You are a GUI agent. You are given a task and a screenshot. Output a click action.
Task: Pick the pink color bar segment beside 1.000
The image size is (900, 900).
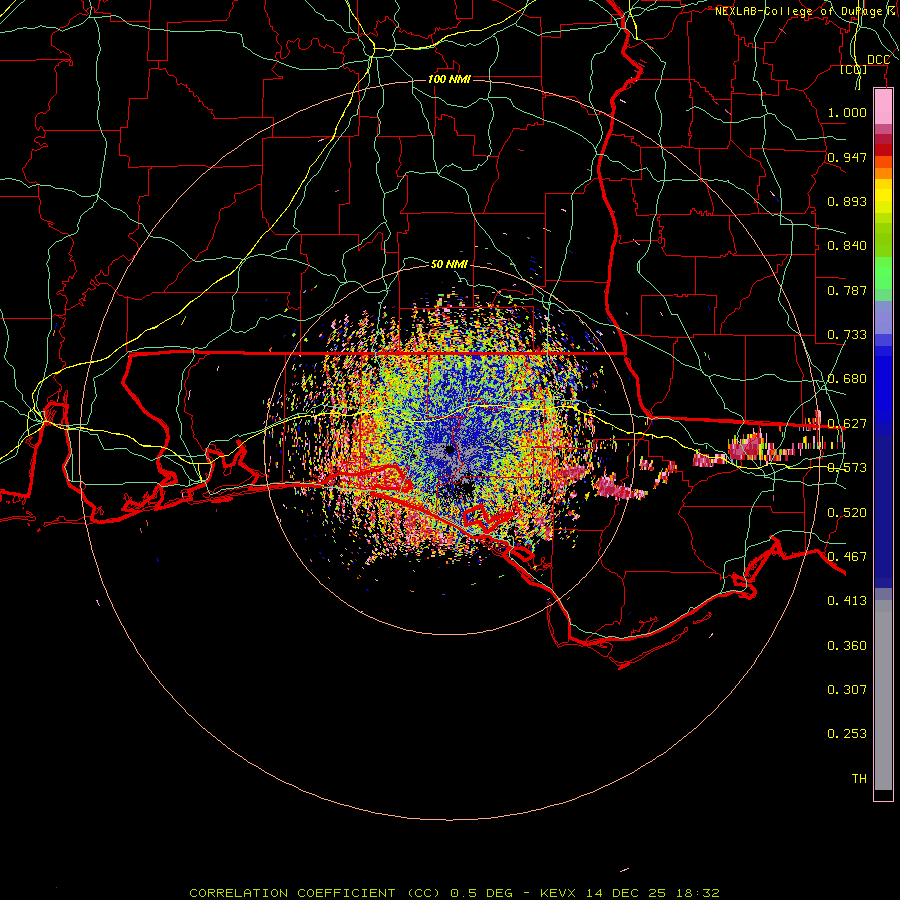(883, 107)
